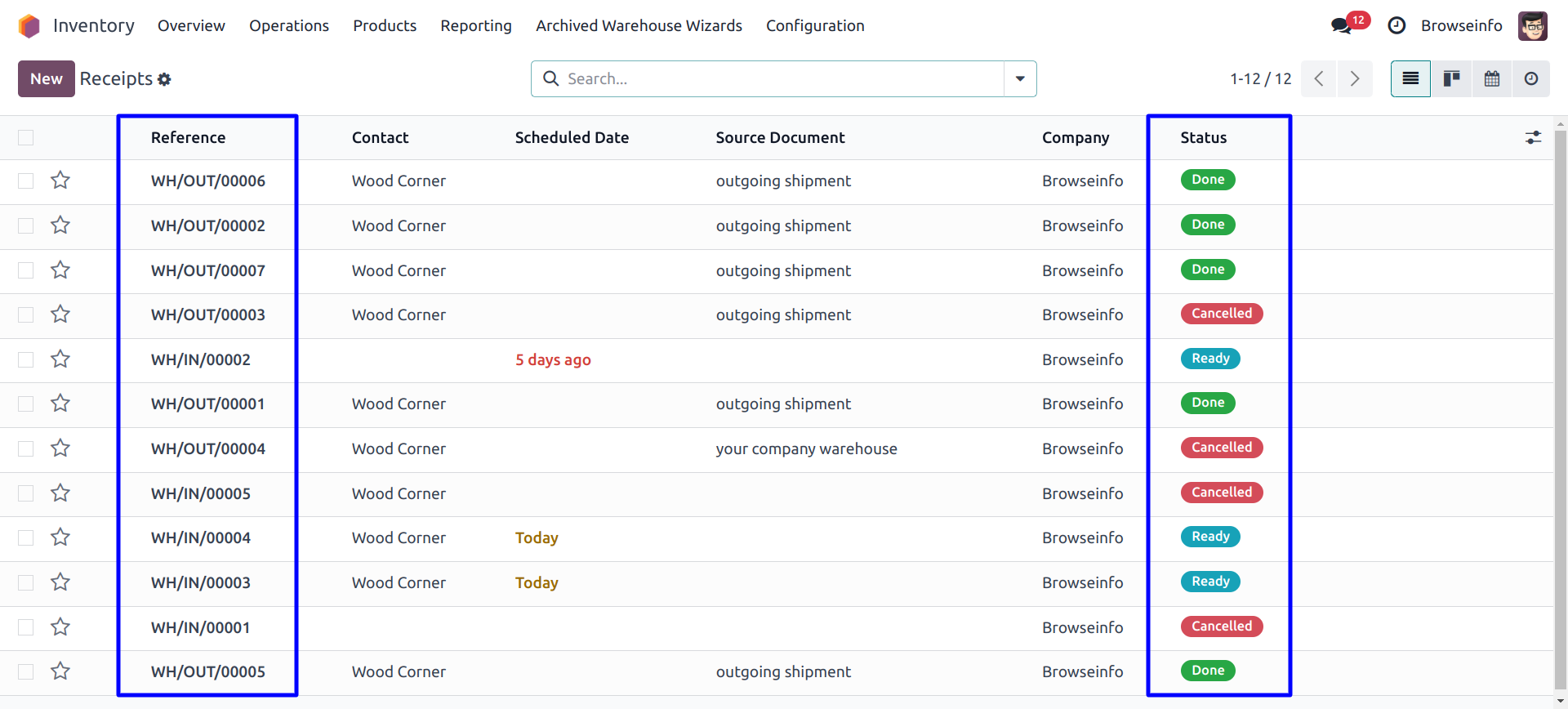The height and width of the screenshot is (709, 1568).
Task: Star the WH/OUT/00006 record
Action: (60, 181)
